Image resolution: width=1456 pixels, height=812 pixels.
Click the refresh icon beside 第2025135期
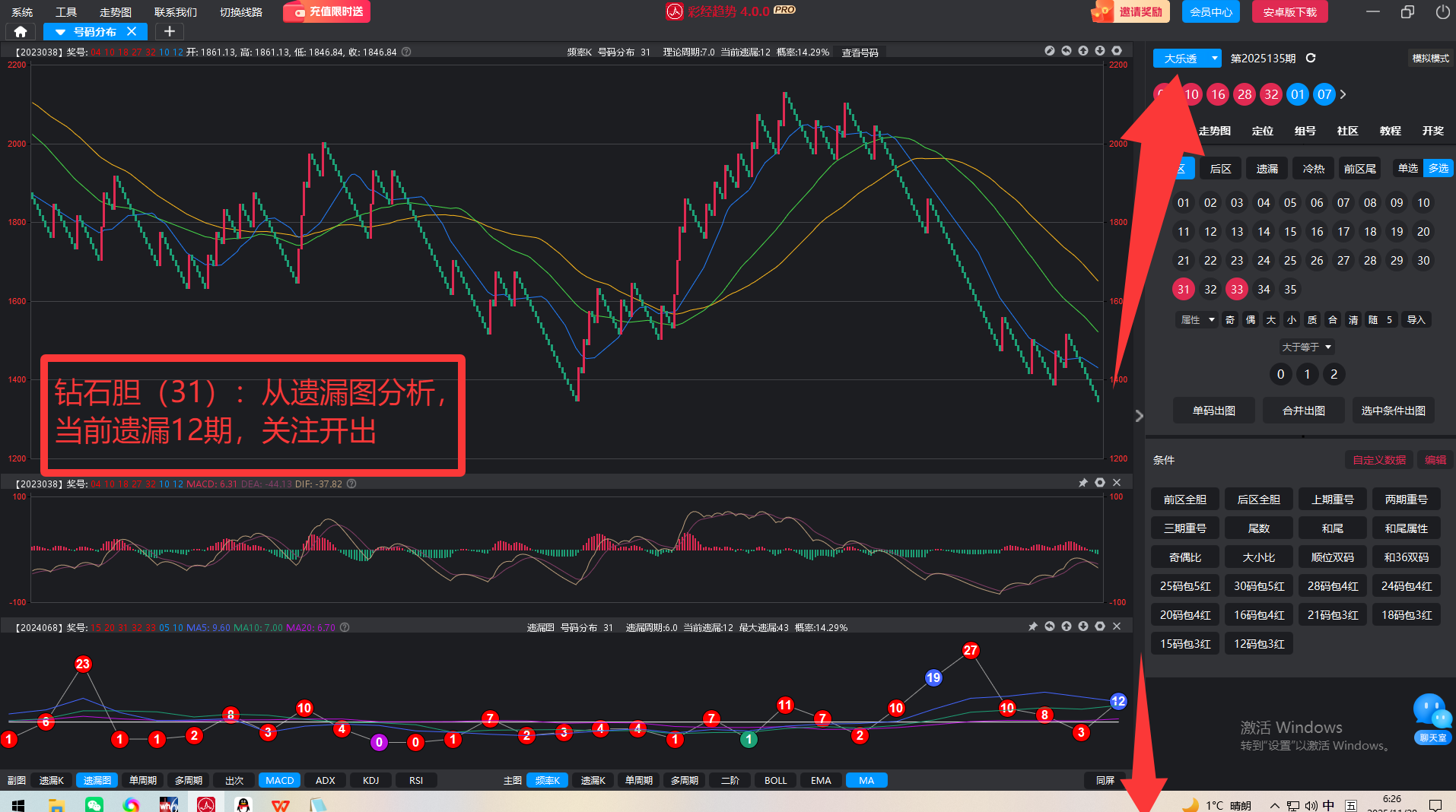pyautogui.click(x=1311, y=59)
